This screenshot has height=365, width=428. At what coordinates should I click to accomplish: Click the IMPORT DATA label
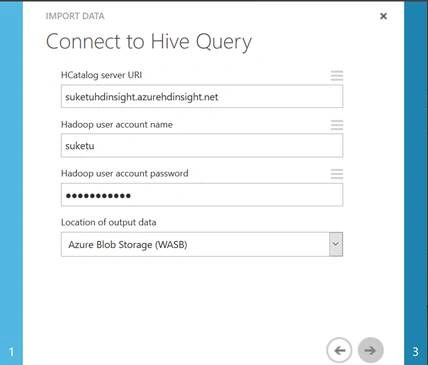[x=75, y=16]
